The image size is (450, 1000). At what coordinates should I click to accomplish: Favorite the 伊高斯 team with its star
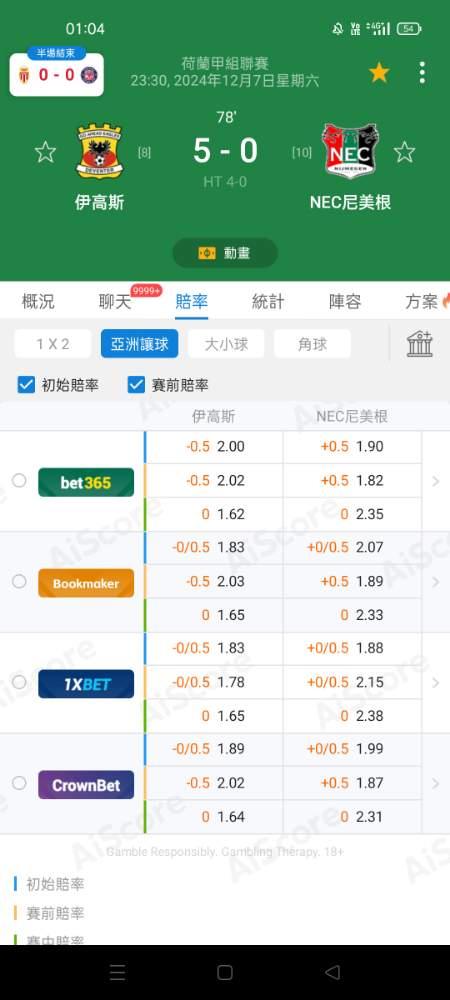[45, 152]
